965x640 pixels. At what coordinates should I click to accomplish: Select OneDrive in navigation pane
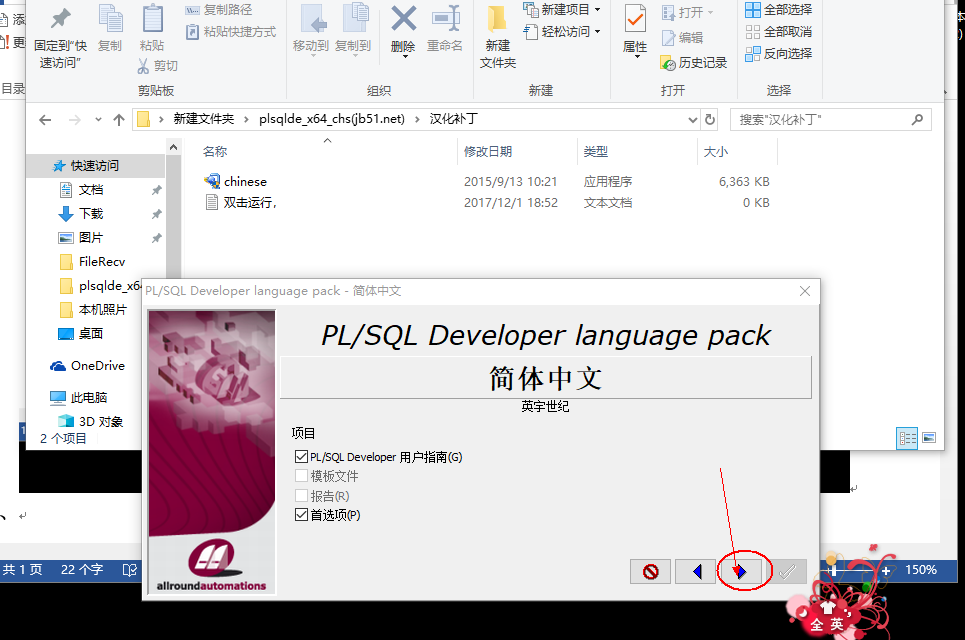pyautogui.click(x=97, y=366)
